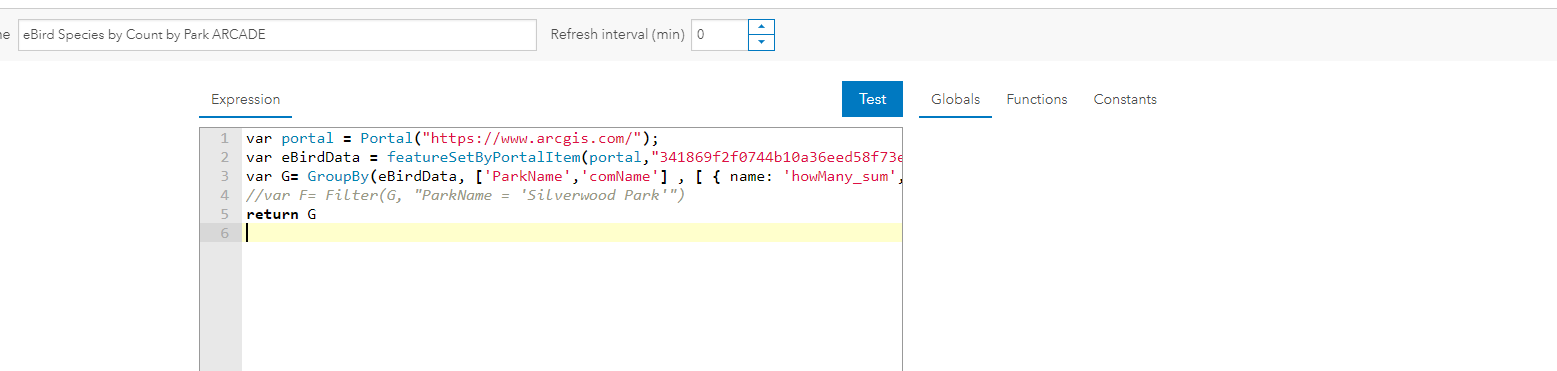Click the Refresh interval value field

(x=719, y=34)
